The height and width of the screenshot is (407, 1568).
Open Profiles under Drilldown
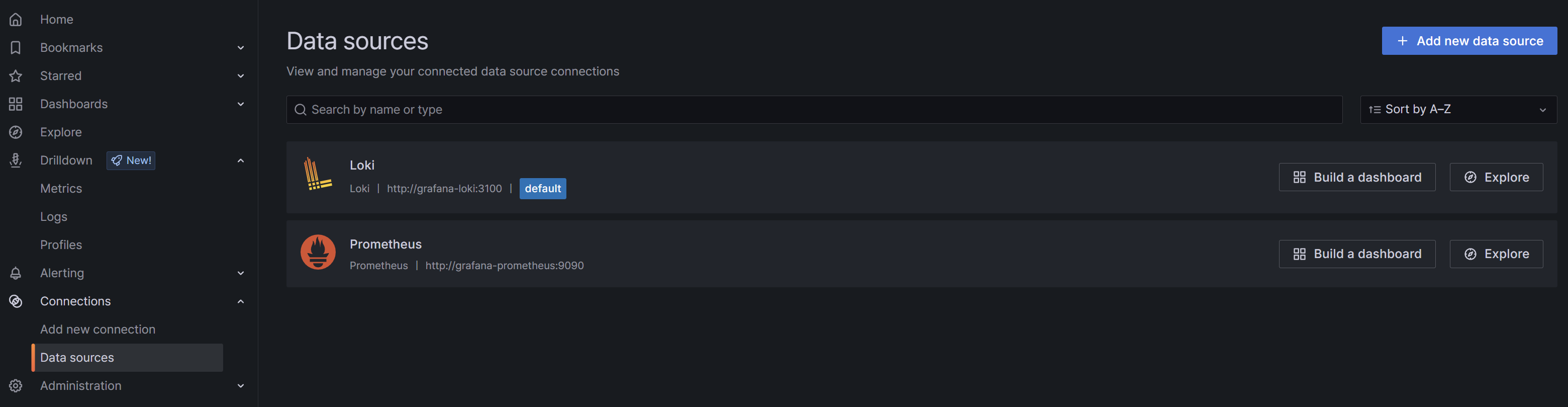(x=61, y=245)
